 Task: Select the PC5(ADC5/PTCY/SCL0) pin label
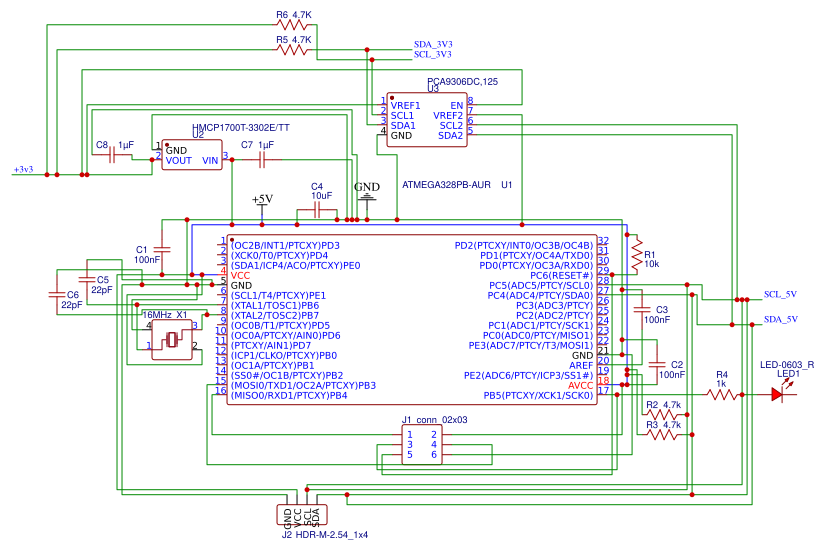[541, 285]
